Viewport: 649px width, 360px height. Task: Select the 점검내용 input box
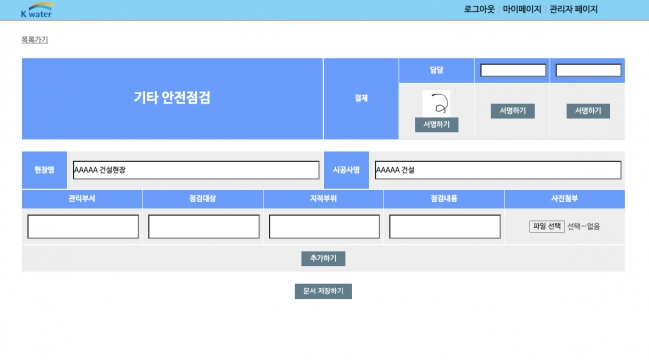tap(445, 226)
